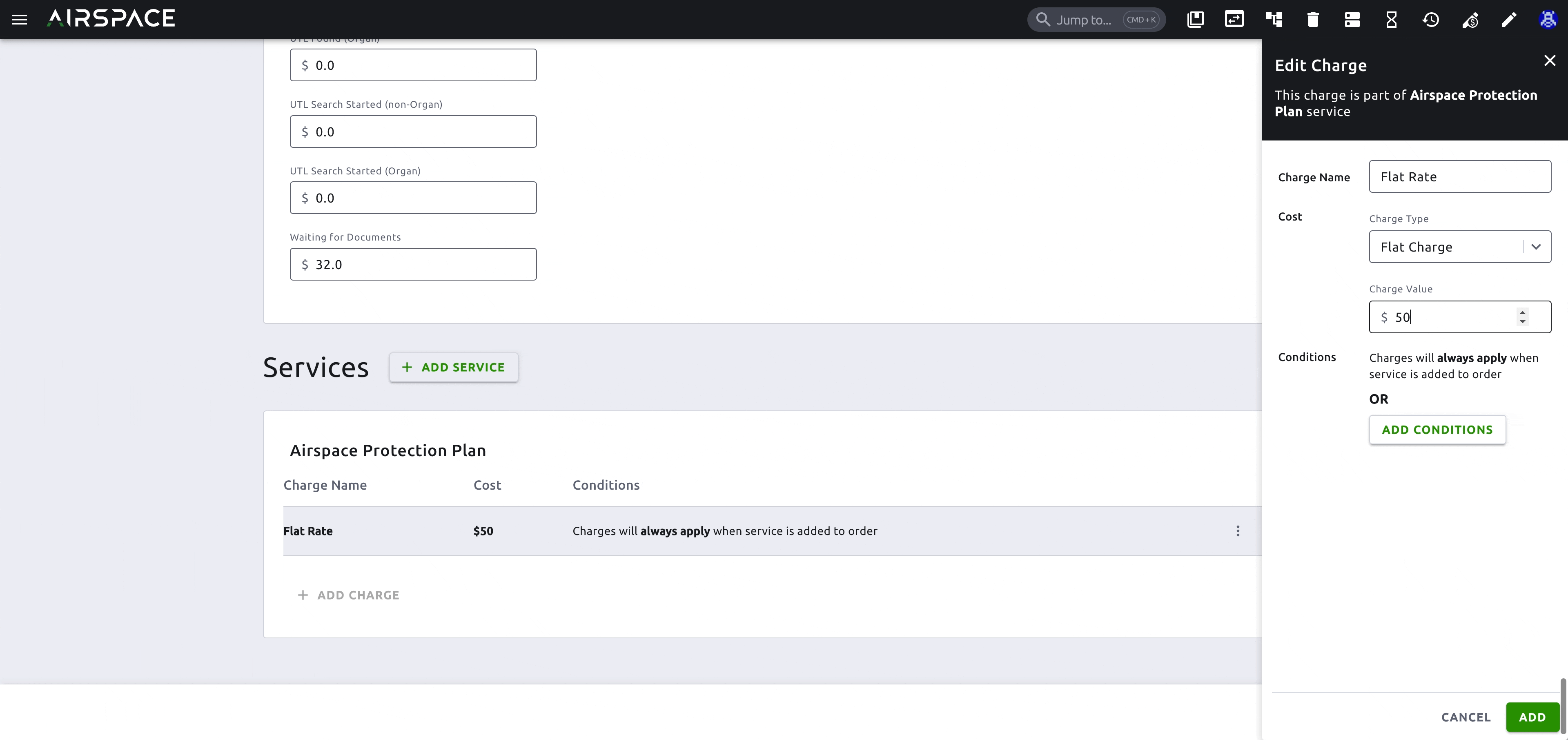Click the Flat Rate charge name
Screen dimensions: 1568x740
pyautogui.click(x=308, y=530)
